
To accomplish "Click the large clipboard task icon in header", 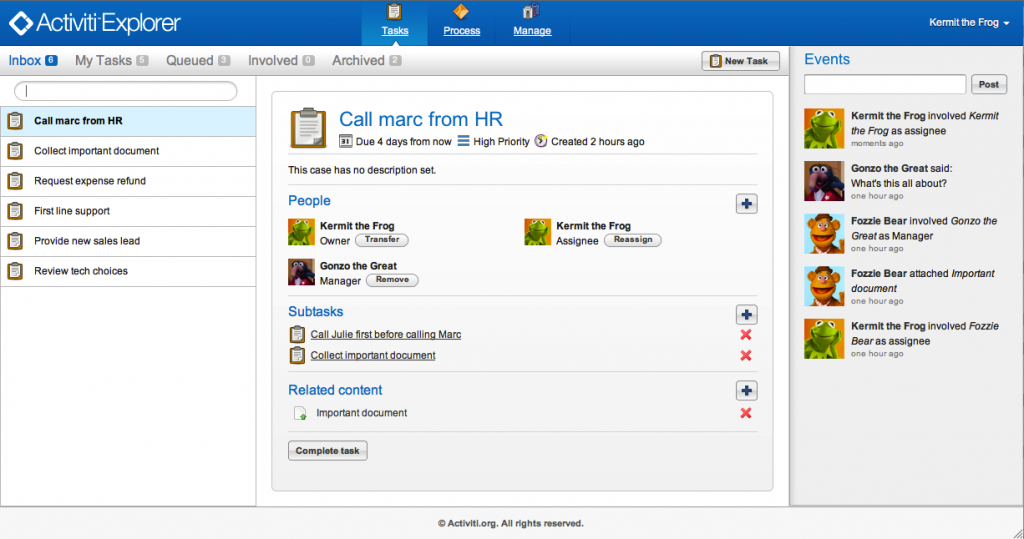I will coord(308,128).
